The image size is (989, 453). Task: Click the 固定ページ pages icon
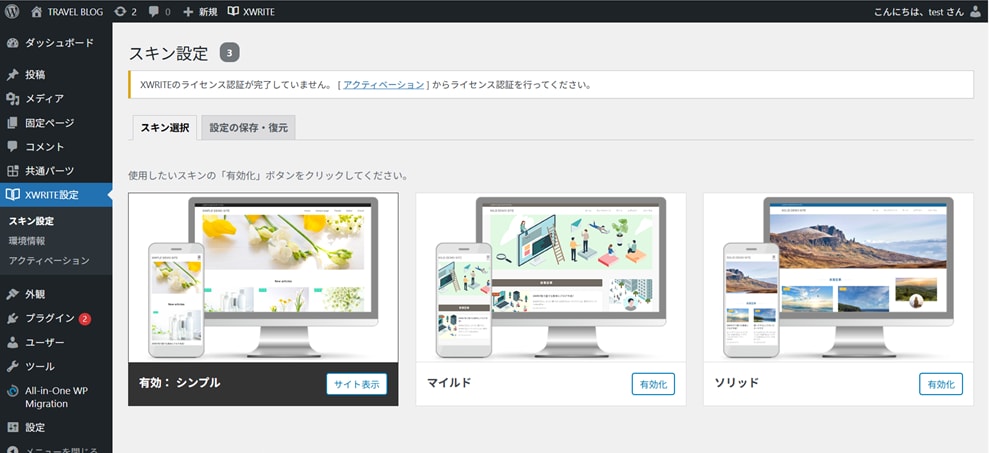13,122
